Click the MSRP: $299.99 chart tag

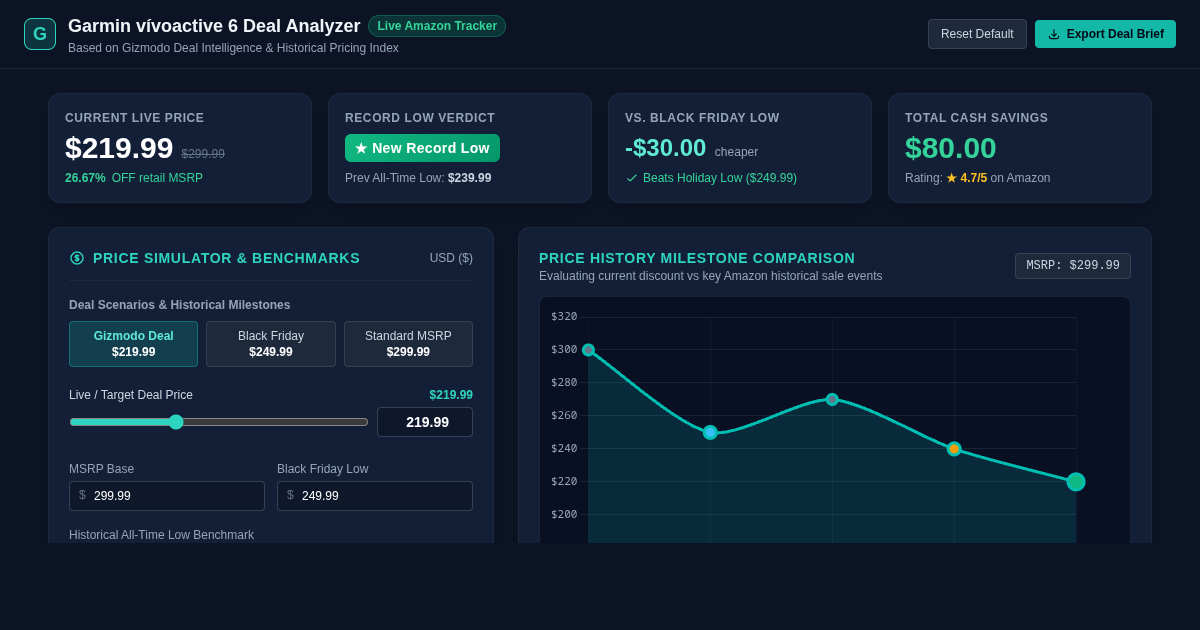(x=1073, y=266)
